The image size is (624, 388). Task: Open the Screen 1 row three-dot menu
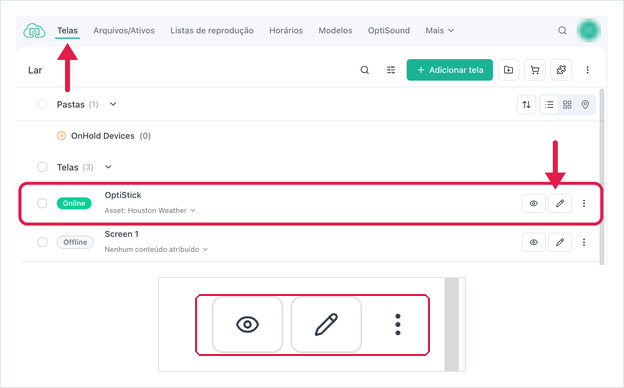pyautogui.click(x=584, y=242)
